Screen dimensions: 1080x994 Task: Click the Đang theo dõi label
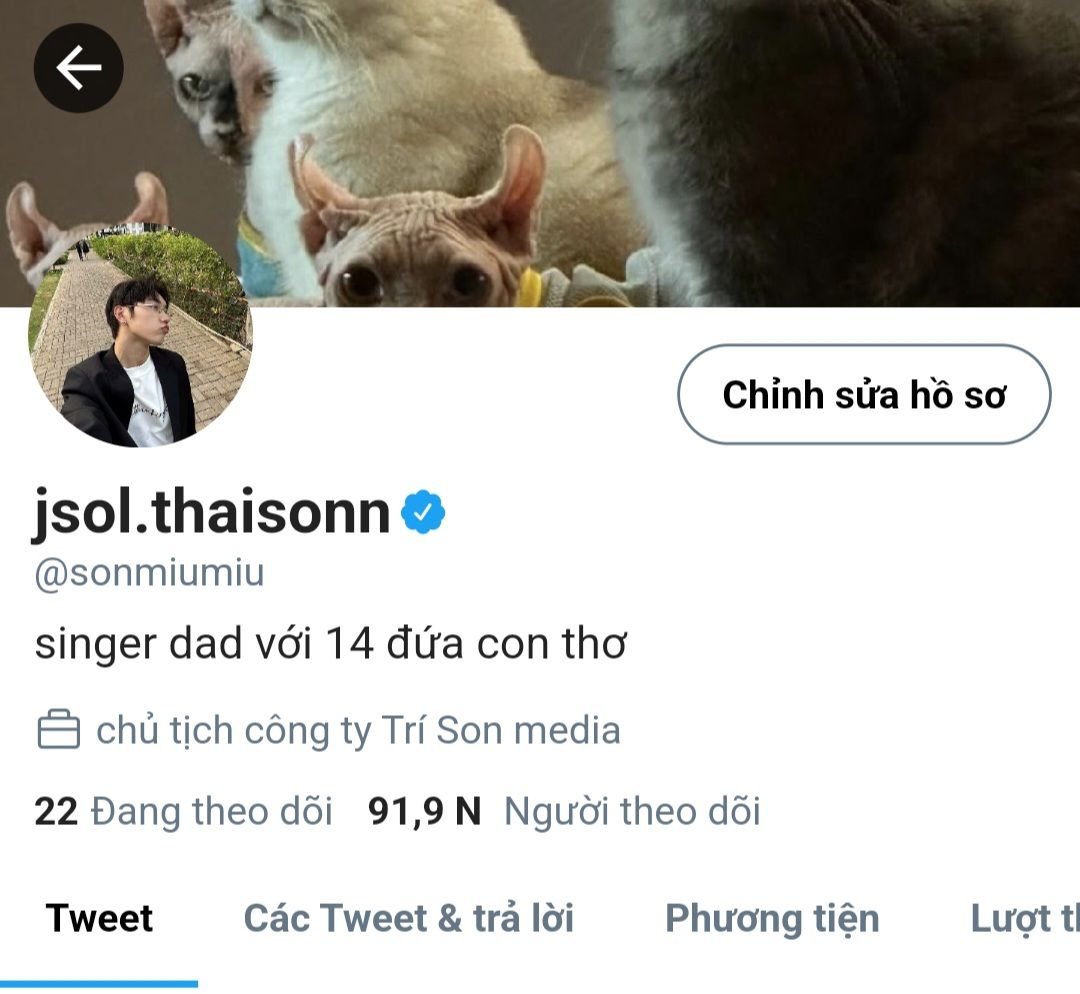pyautogui.click(x=212, y=811)
